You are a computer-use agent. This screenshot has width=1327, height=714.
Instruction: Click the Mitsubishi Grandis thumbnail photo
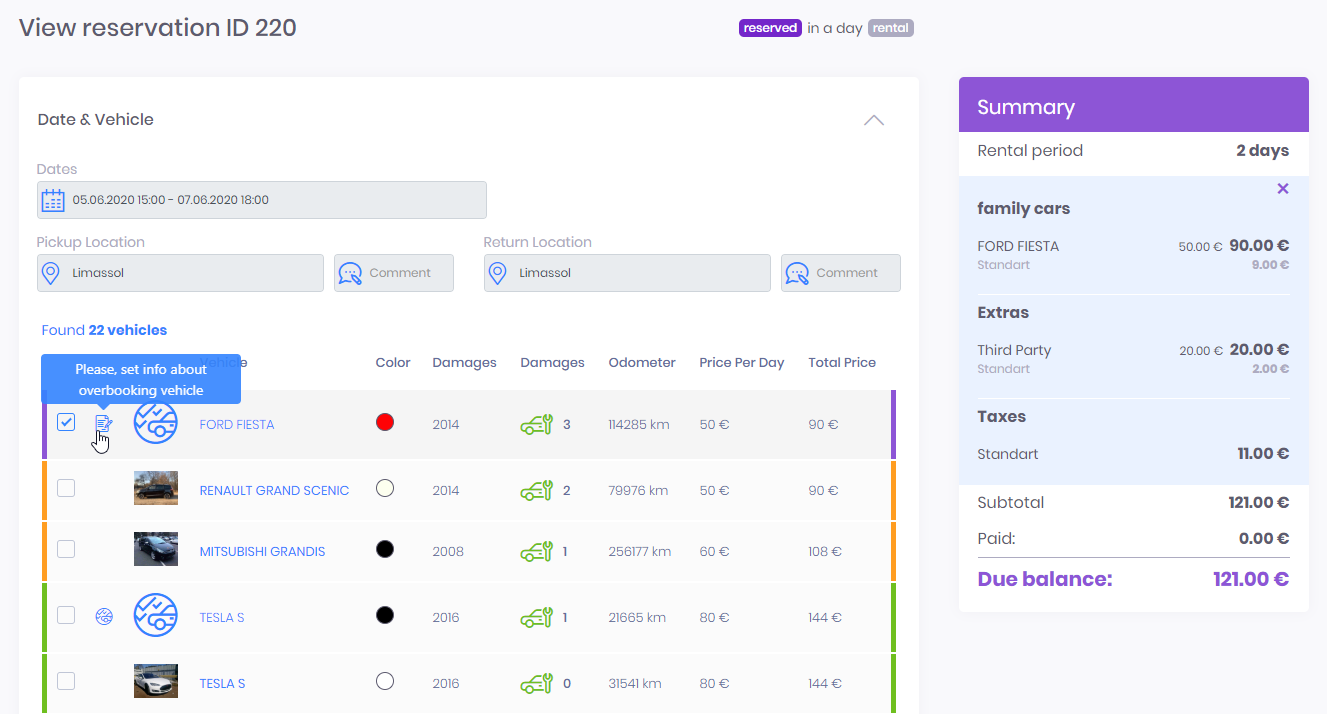[156, 549]
